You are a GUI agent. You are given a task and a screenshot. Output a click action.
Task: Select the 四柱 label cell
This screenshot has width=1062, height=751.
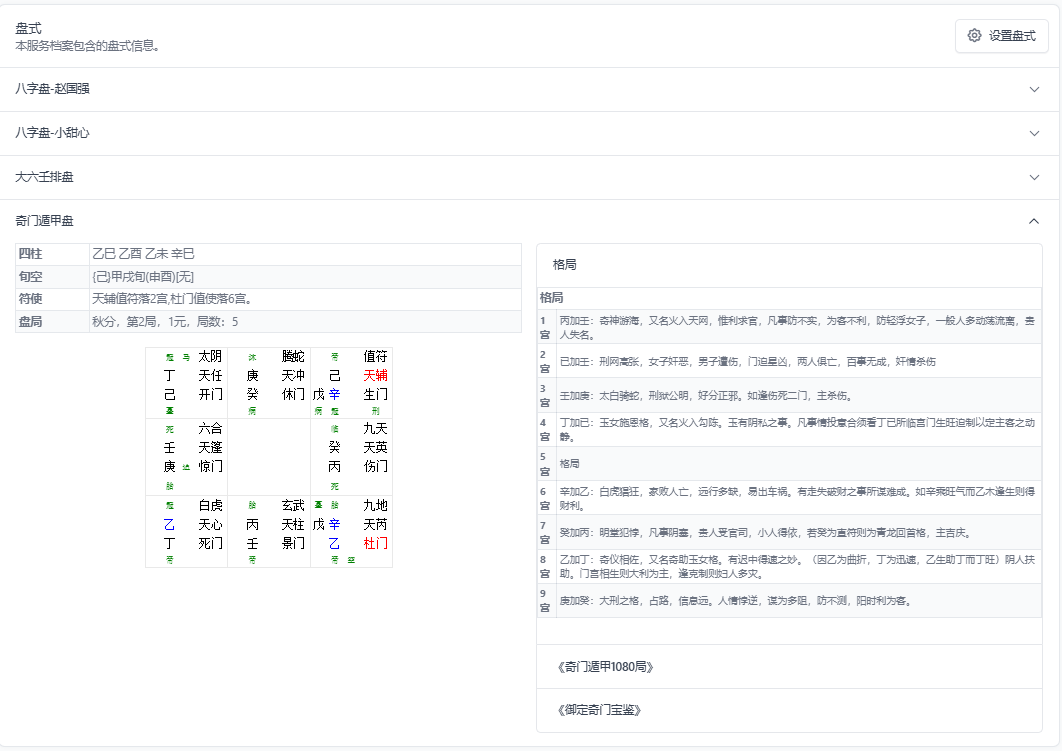tap(52, 254)
